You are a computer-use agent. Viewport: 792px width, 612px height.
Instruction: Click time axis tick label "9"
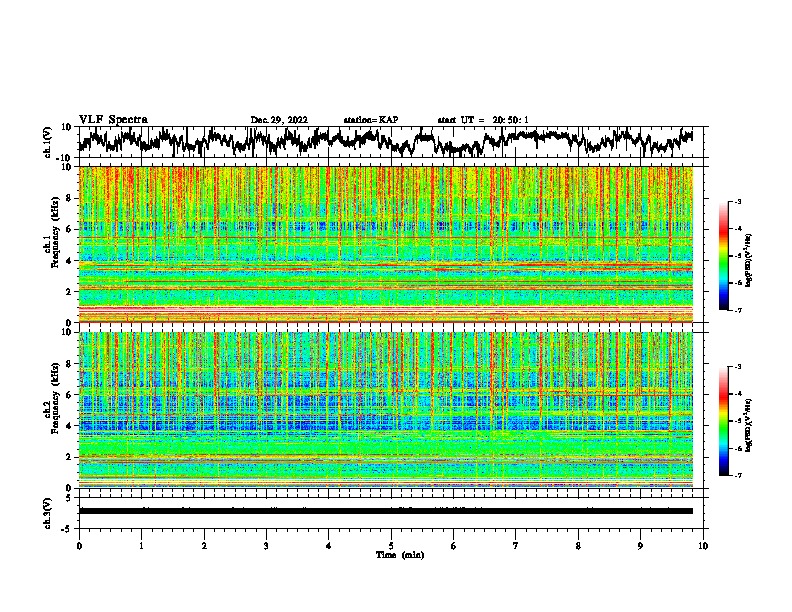(640, 546)
